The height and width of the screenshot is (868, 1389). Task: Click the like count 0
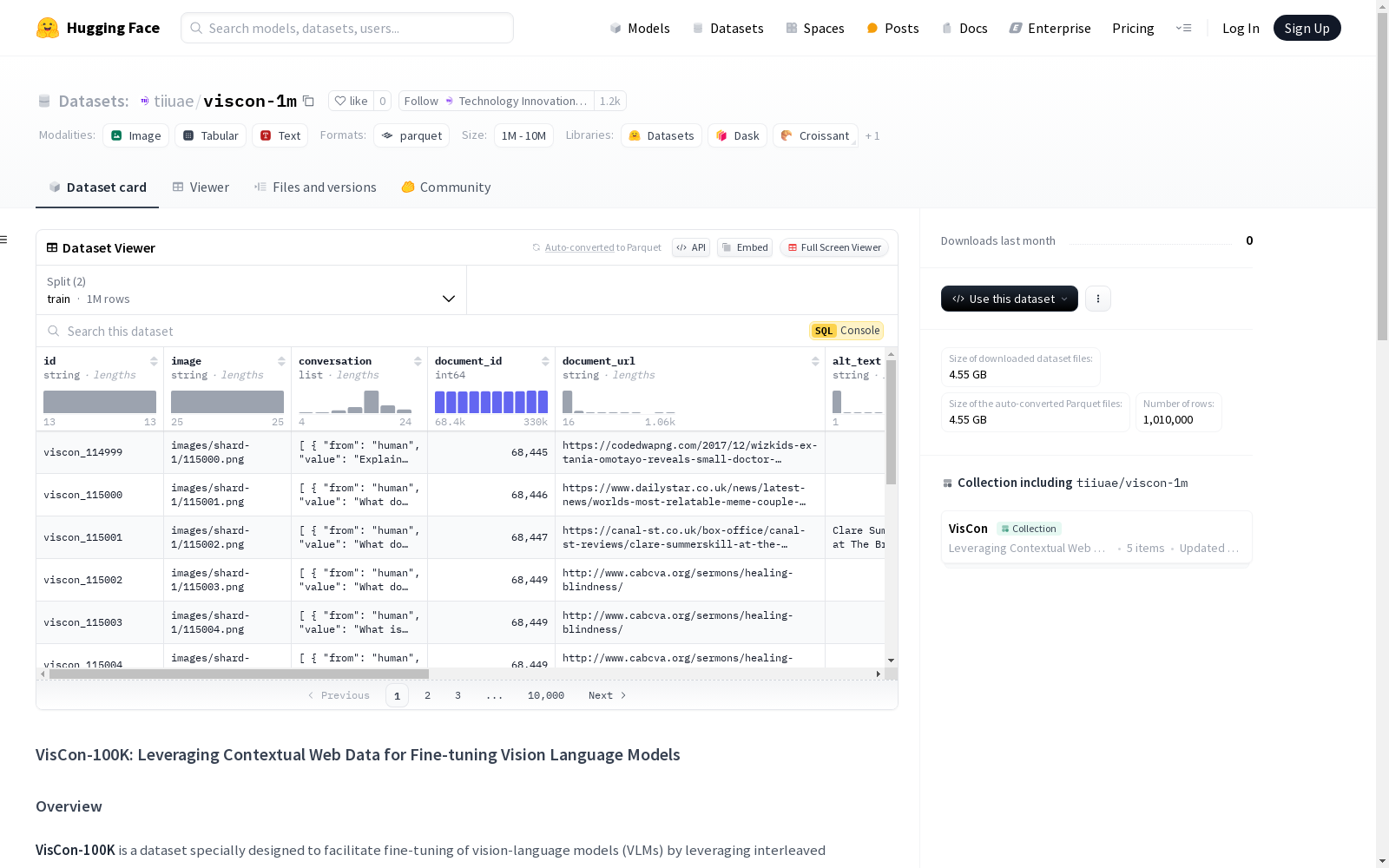[x=383, y=101]
